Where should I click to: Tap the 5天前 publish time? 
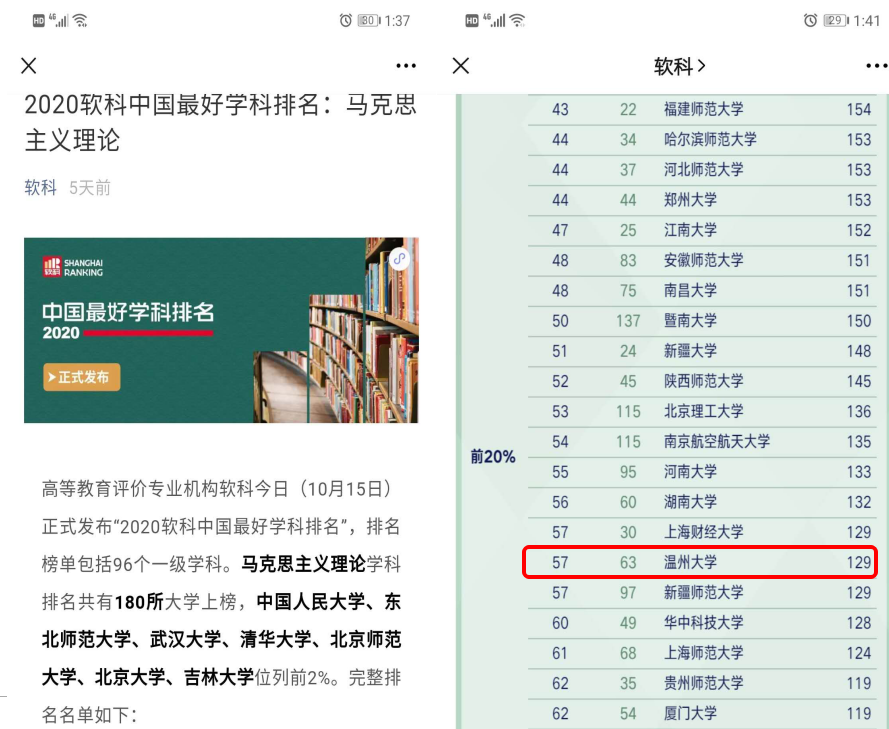(x=90, y=187)
